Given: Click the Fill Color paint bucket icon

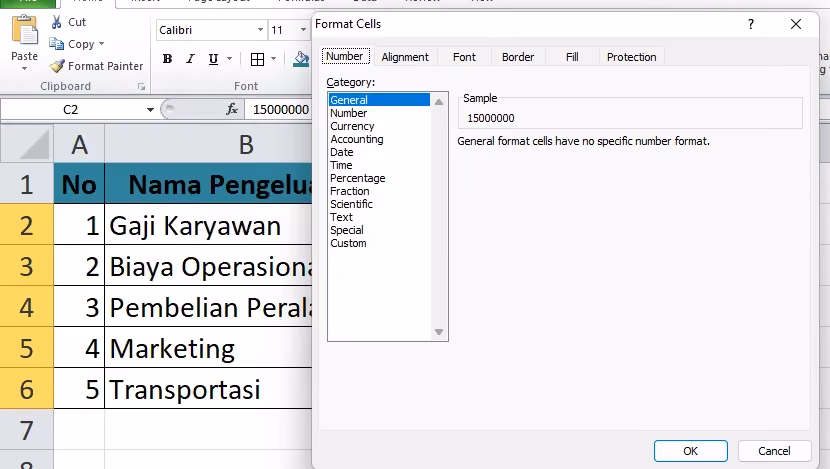Looking at the screenshot, I should pos(301,59).
